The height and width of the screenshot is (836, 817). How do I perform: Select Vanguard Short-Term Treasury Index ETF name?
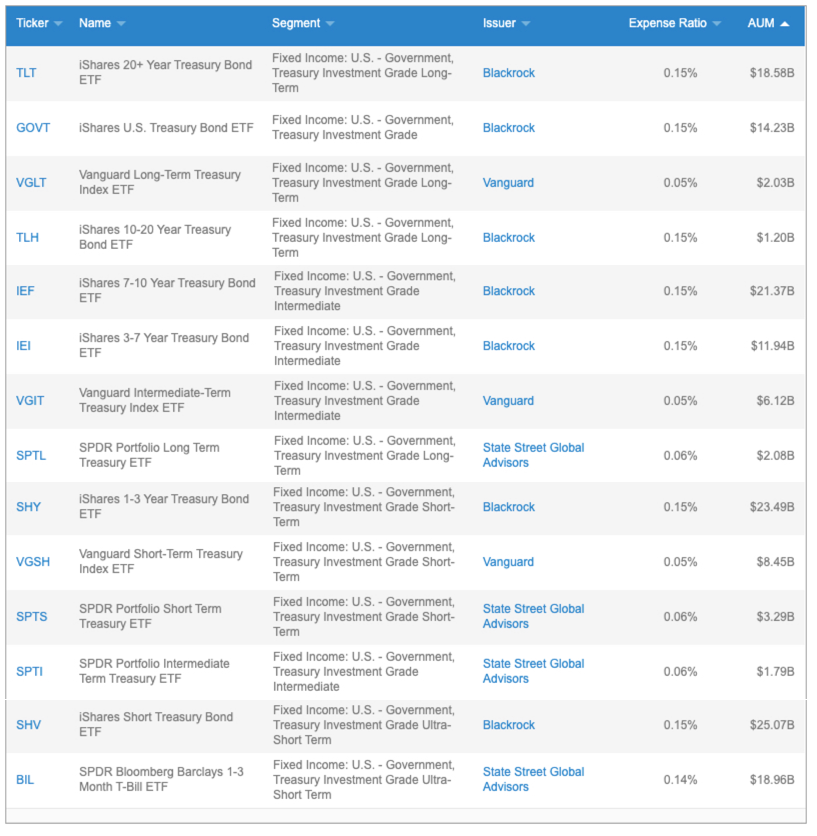[x=161, y=561]
